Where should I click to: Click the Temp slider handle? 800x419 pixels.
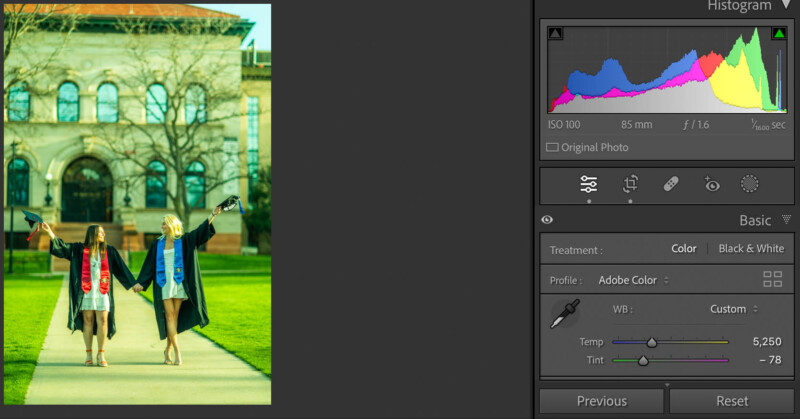[x=652, y=342]
